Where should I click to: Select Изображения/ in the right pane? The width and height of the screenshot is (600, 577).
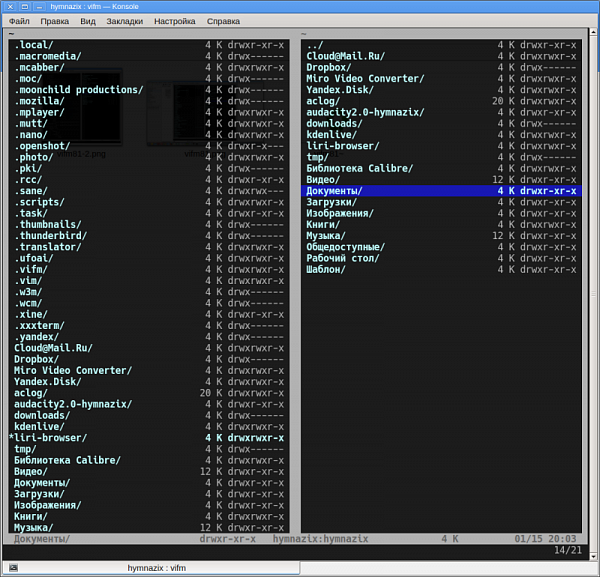tap(441, 213)
